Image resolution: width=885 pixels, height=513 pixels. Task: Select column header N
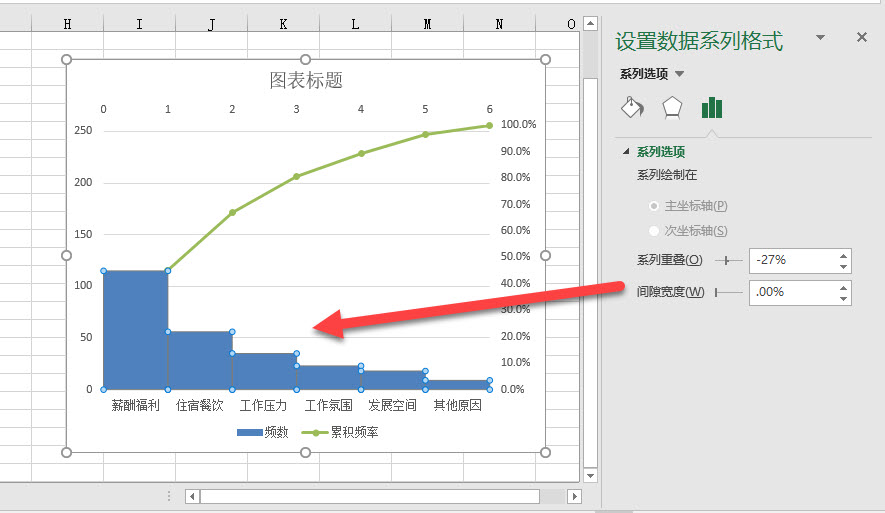[x=499, y=24]
